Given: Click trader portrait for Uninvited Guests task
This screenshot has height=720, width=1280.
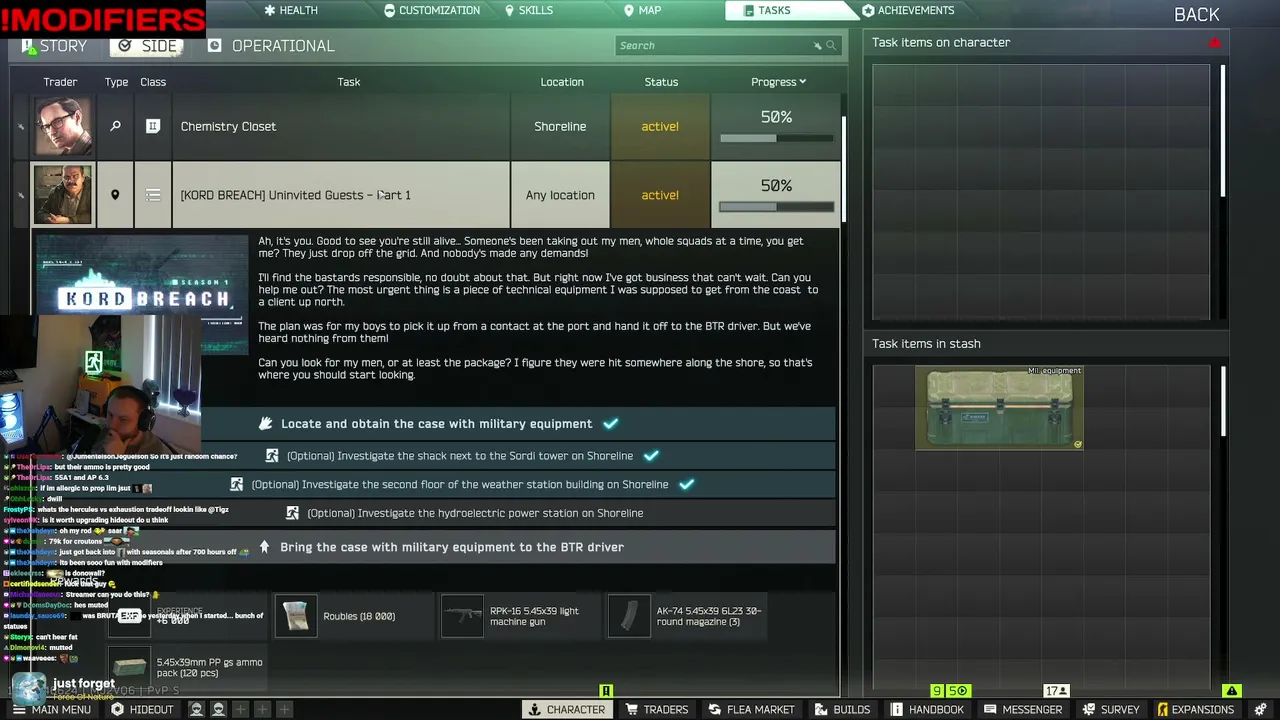Looking at the screenshot, I should coord(63,195).
